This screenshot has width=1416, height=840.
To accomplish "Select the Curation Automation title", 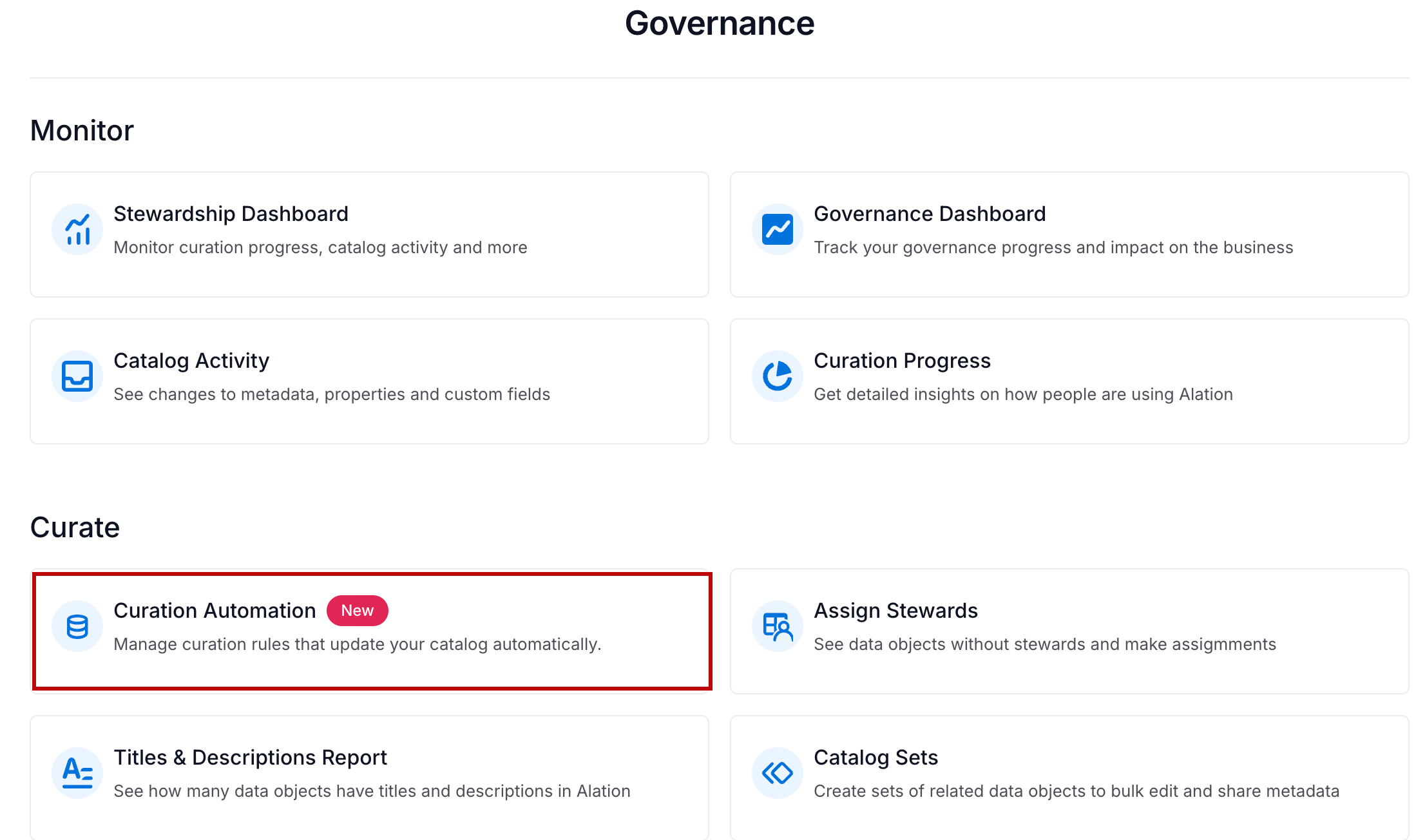I will coord(215,611).
